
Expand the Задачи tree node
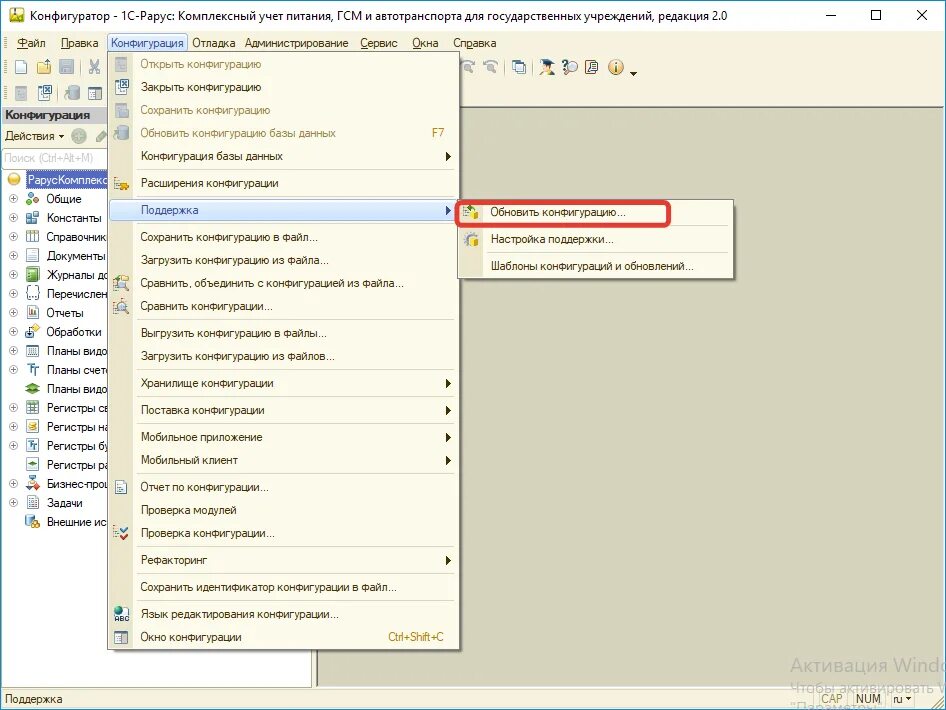[13, 502]
